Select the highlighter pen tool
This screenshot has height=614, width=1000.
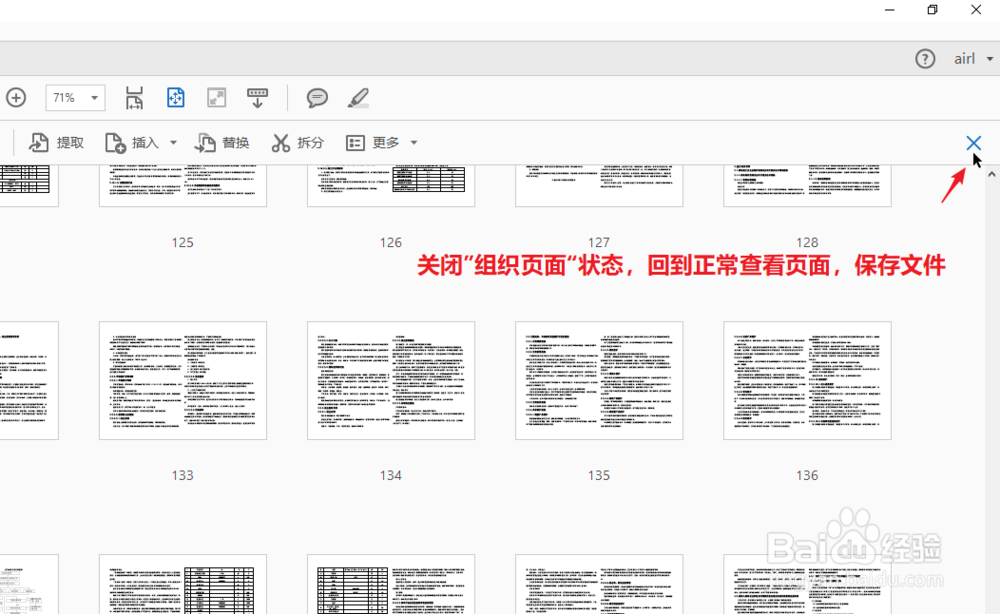point(358,98)
